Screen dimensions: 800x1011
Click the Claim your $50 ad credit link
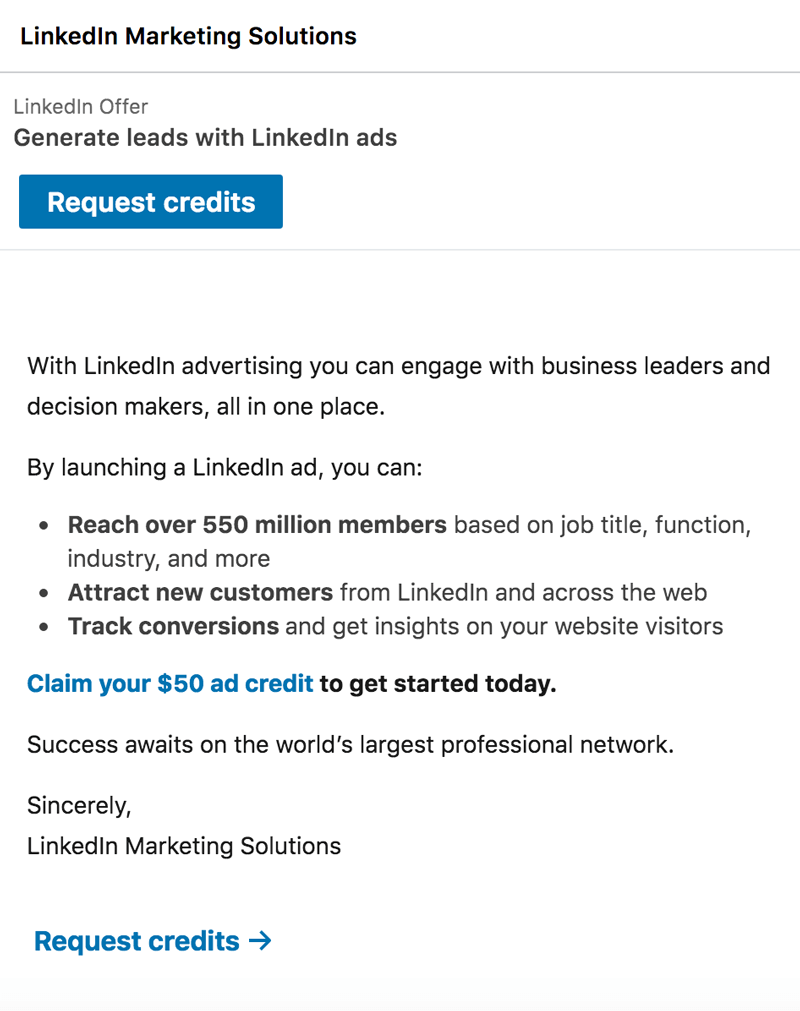coord(169,683)
